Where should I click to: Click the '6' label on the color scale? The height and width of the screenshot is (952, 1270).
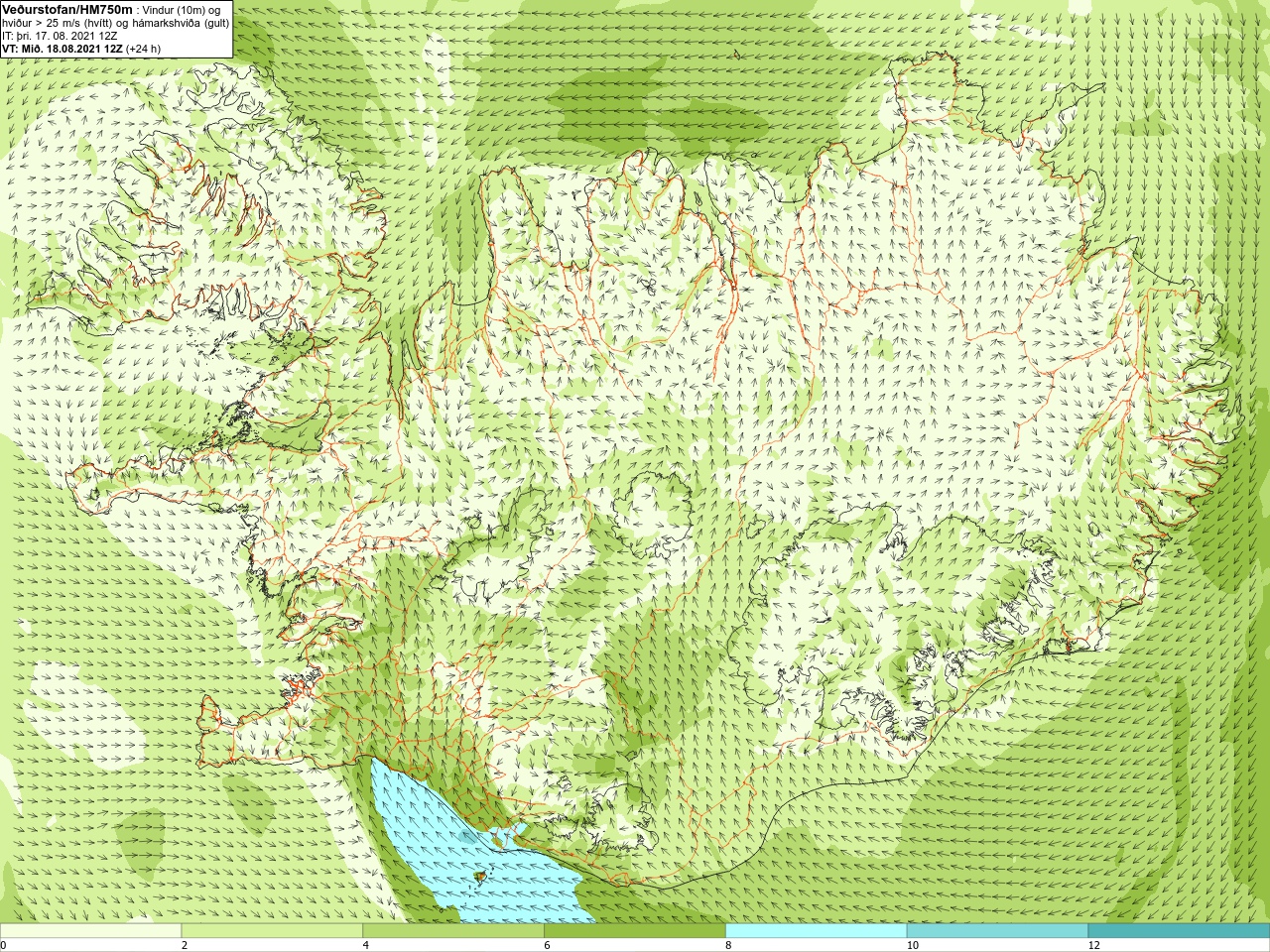pos(547,945)
